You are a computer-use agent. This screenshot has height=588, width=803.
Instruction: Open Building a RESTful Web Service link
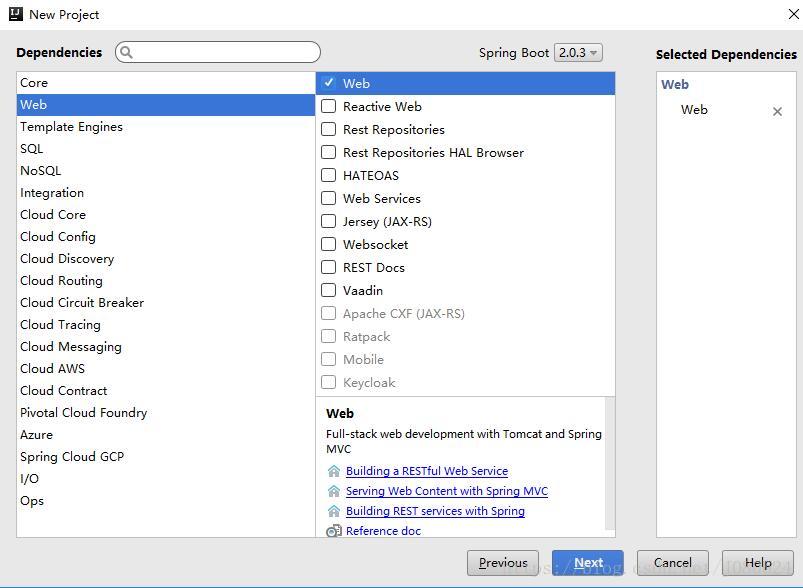(427, 471)
